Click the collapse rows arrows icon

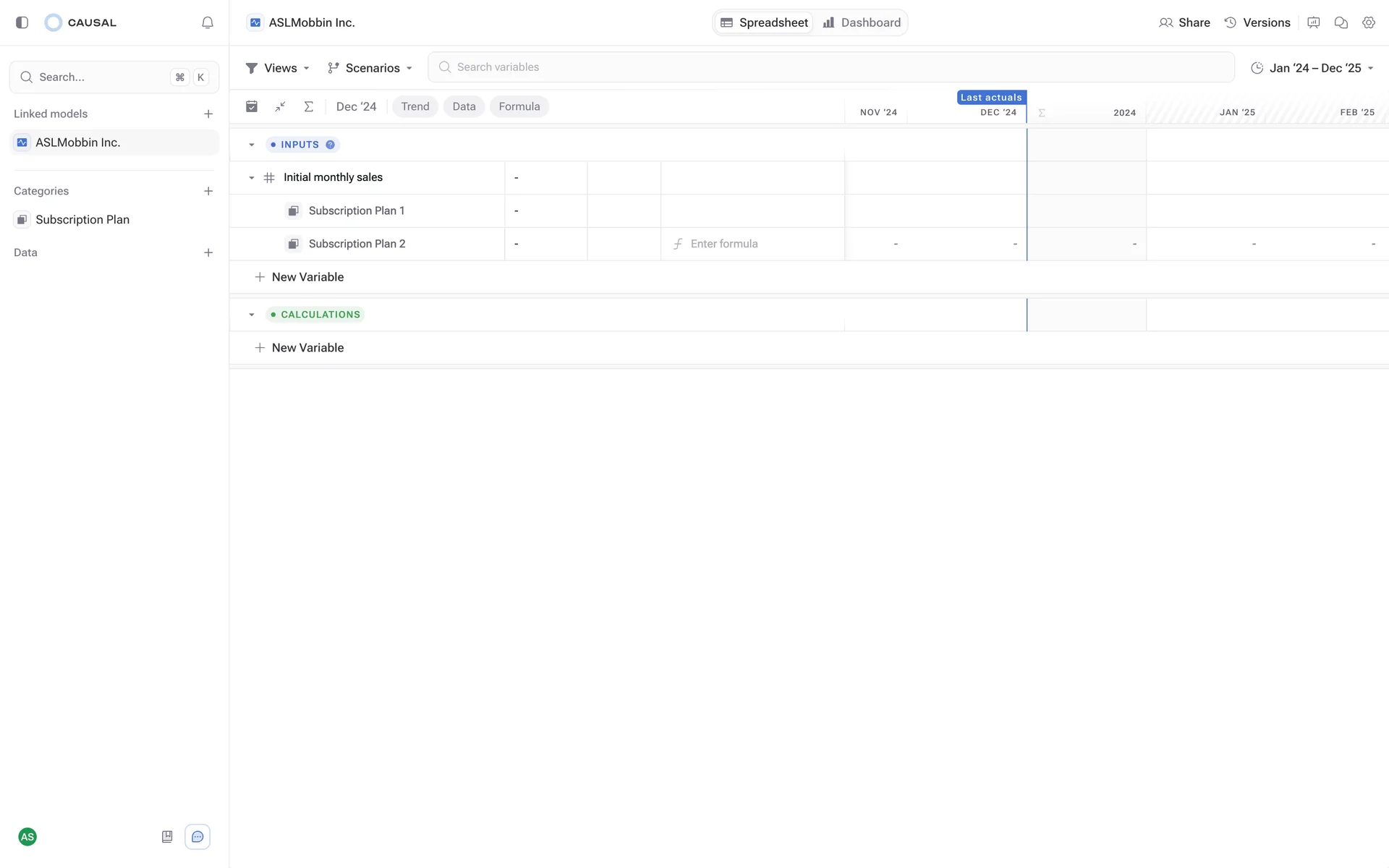[280, 106]
